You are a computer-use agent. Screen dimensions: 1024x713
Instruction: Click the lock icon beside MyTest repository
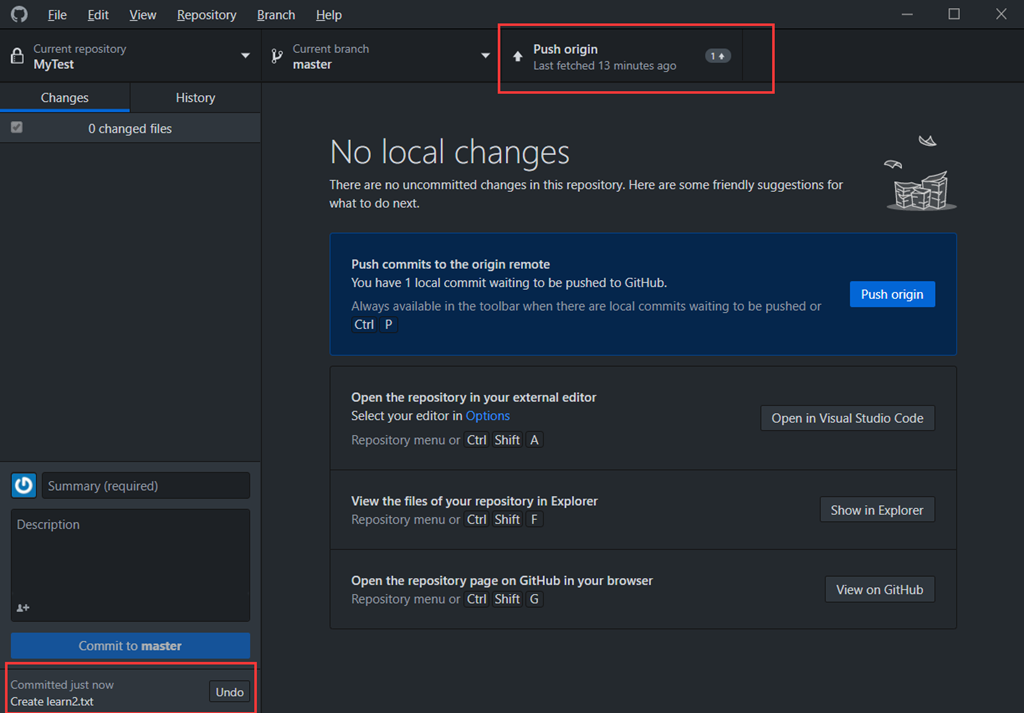pyautogui.click(x=17, y=57)
